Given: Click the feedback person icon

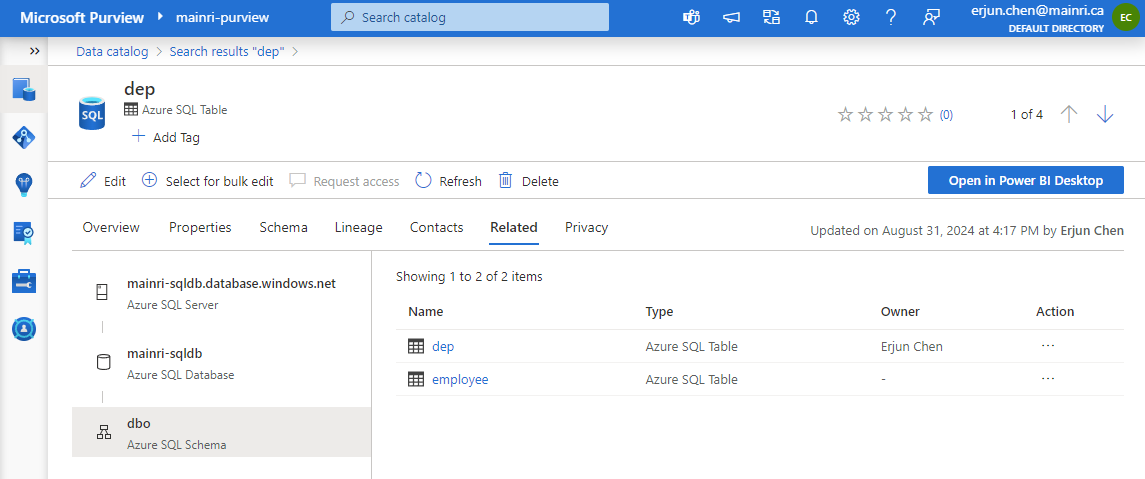Looking at the screenshot, I should [931, 17].
